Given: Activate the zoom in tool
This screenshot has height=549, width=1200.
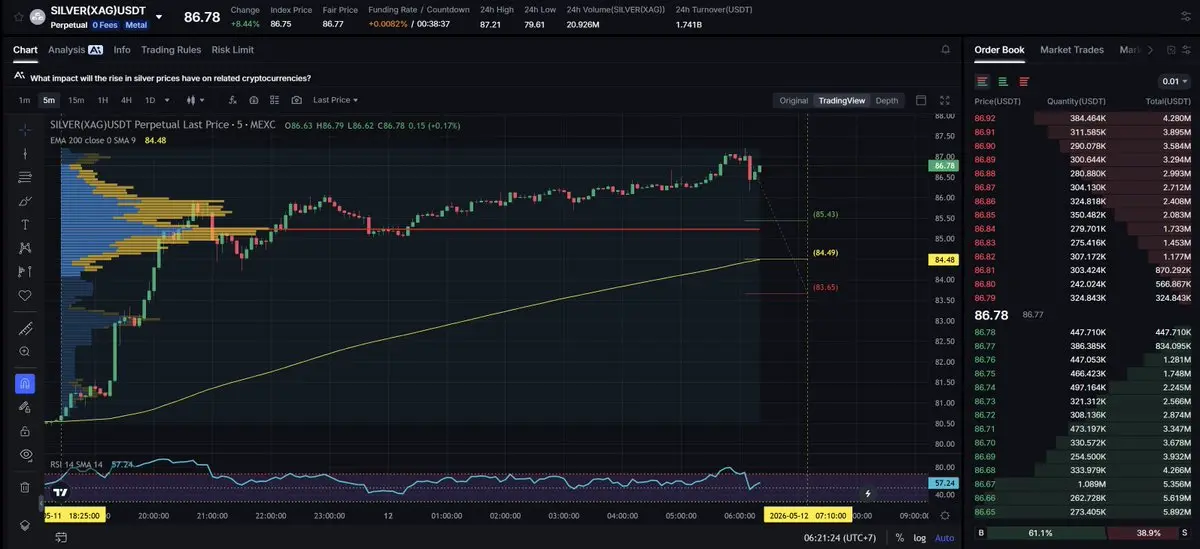Looking at the screenshot, I should coord(25,352).
